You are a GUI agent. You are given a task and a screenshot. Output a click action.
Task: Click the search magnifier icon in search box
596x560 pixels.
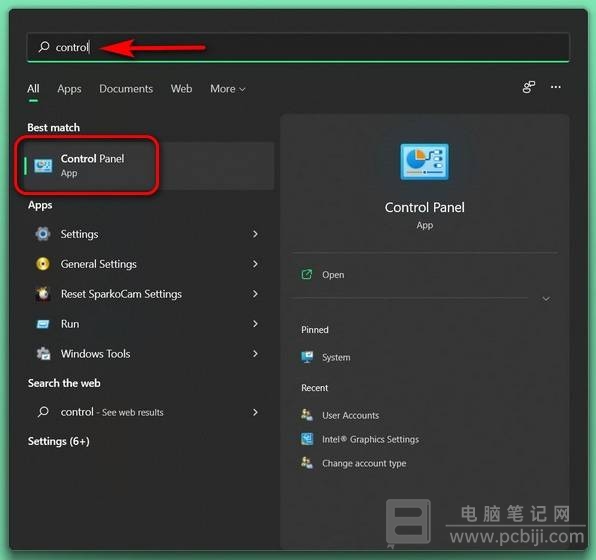point(44,47)
